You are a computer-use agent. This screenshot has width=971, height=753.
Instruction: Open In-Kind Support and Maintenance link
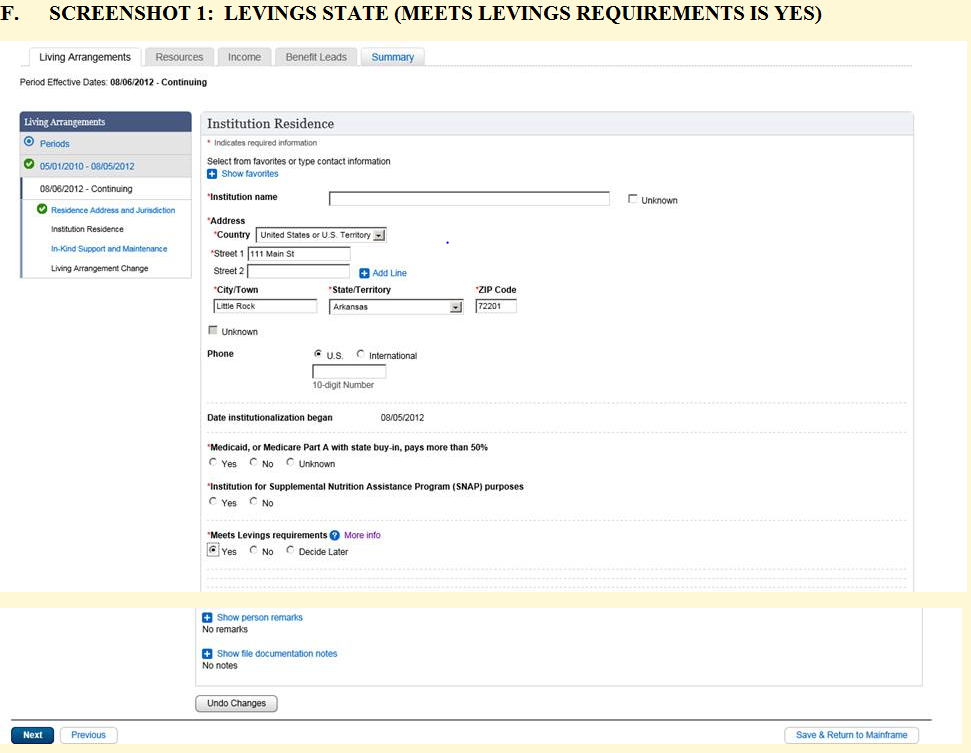pyautogui.click(x=109, y=249)
